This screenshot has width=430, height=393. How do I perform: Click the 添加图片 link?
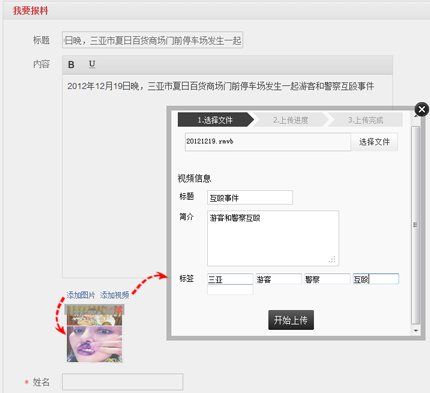[81, 295]
